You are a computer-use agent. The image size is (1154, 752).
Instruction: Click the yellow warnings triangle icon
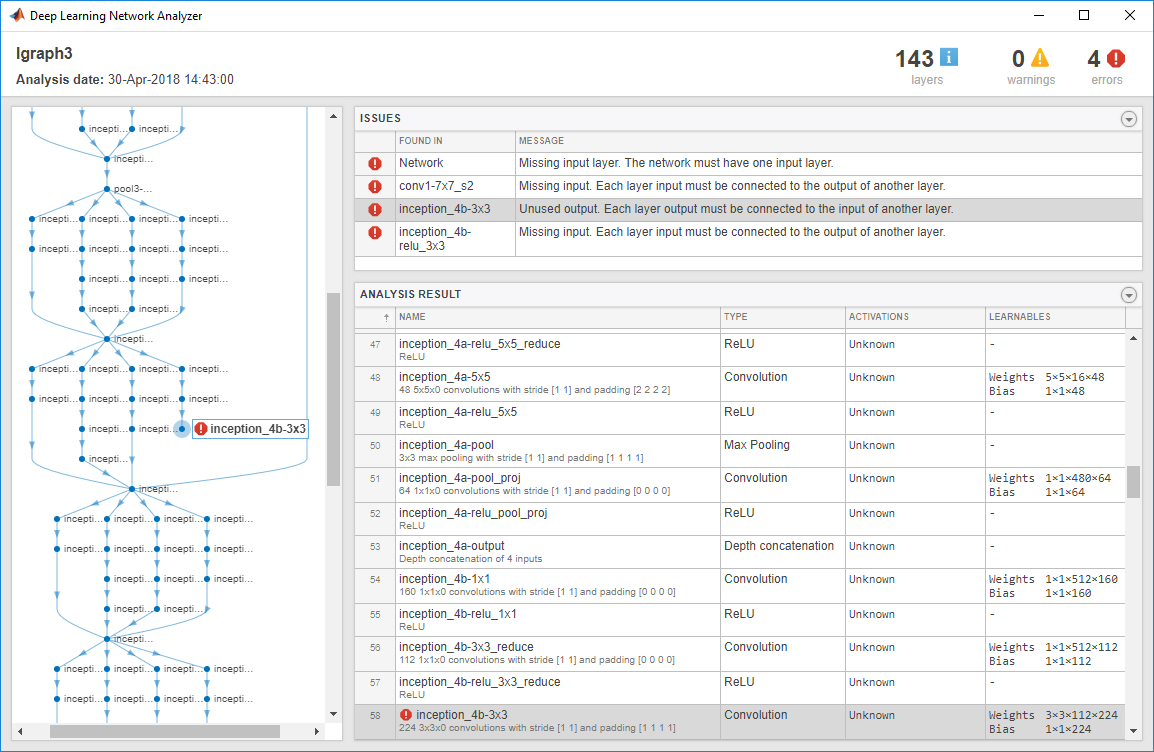point(1040,58)
